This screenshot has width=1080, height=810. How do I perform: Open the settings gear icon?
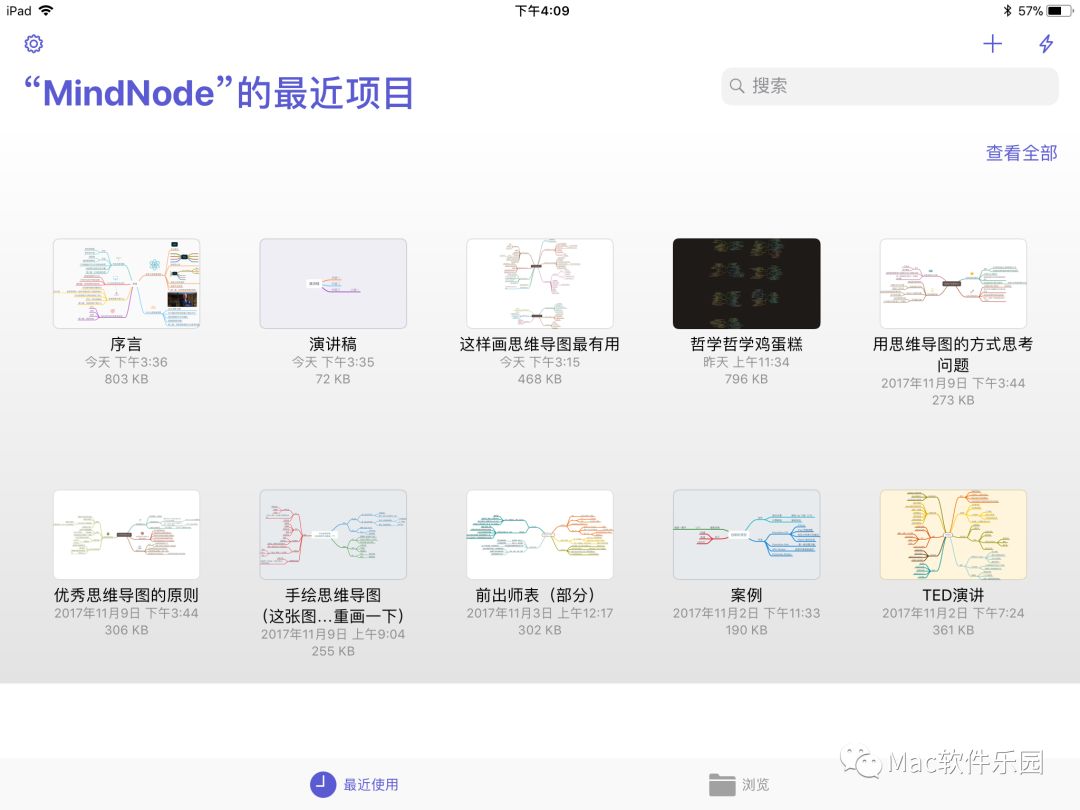[34, 44]
